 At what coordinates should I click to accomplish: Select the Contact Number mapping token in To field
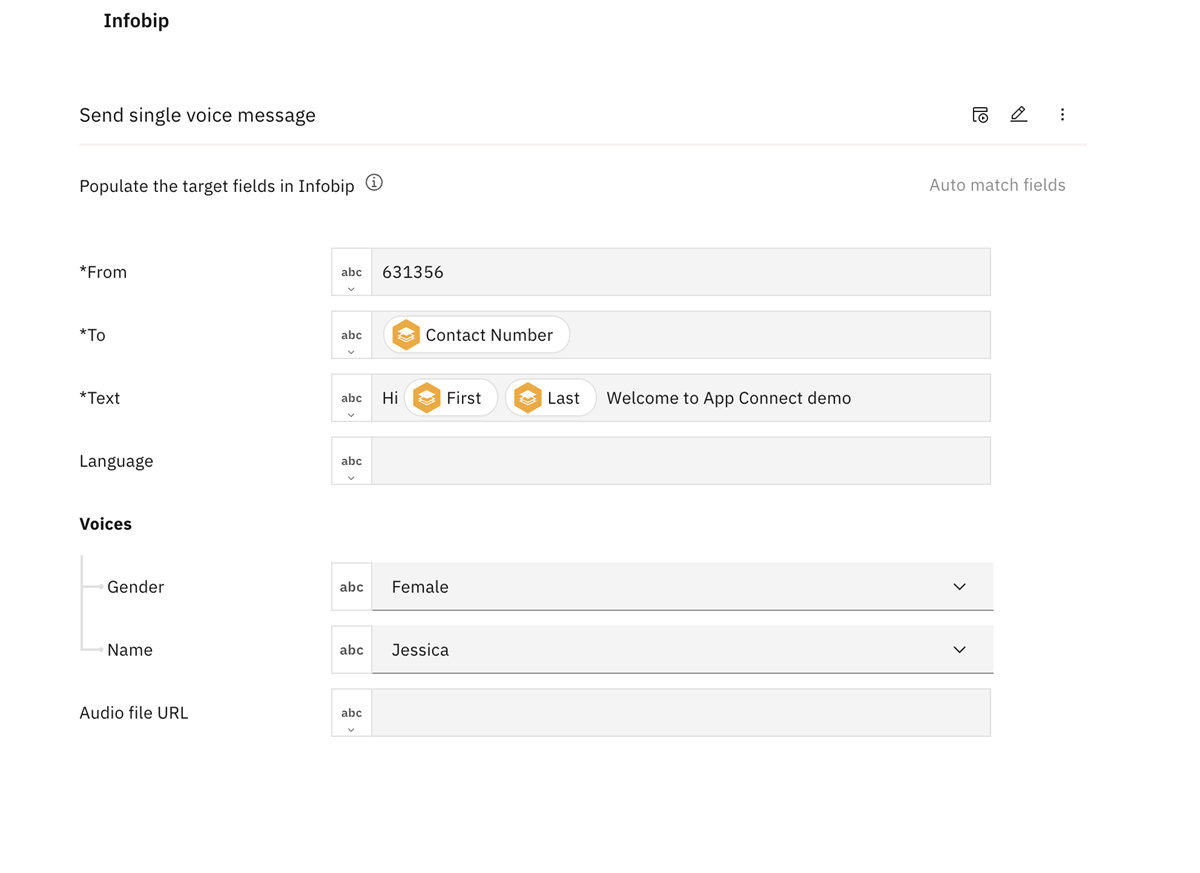(x=475, y=334)
